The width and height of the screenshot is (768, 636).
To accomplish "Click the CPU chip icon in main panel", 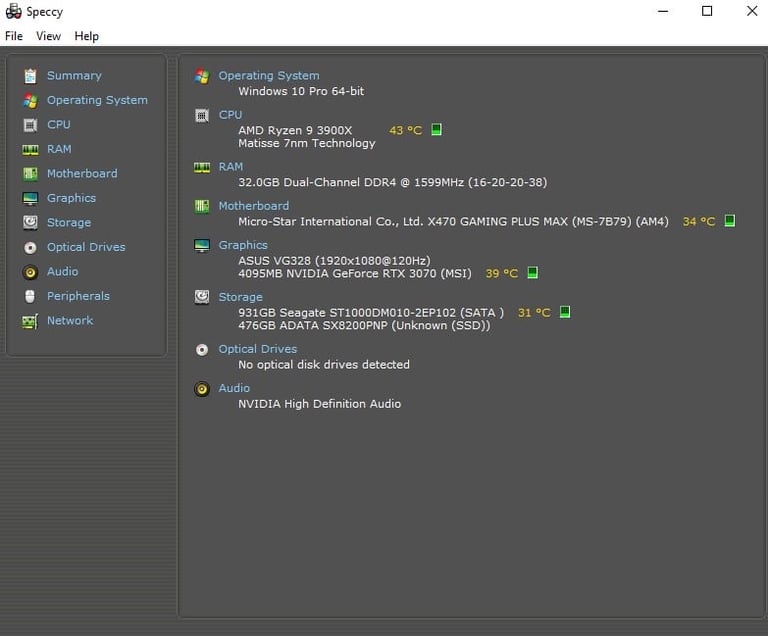I will (x=202, y=115).
